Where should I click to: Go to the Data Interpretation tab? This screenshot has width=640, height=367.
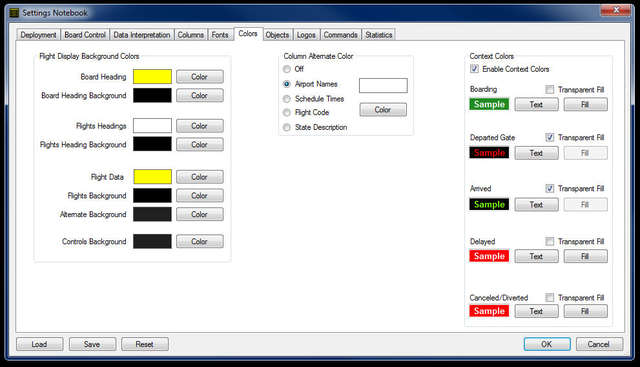142,35
